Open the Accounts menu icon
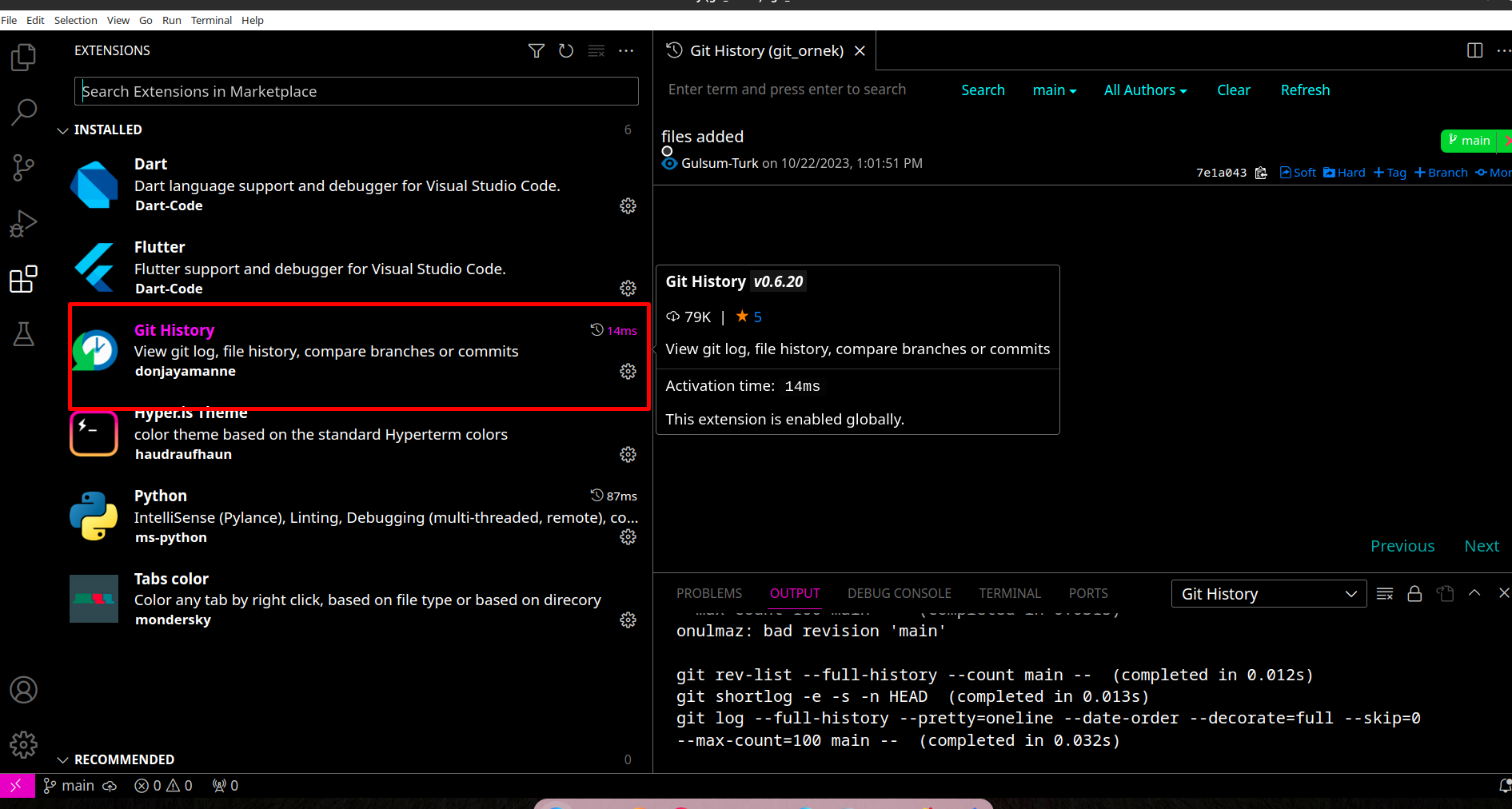This screenshot has height=809, width=1512. tap(23, 690)
